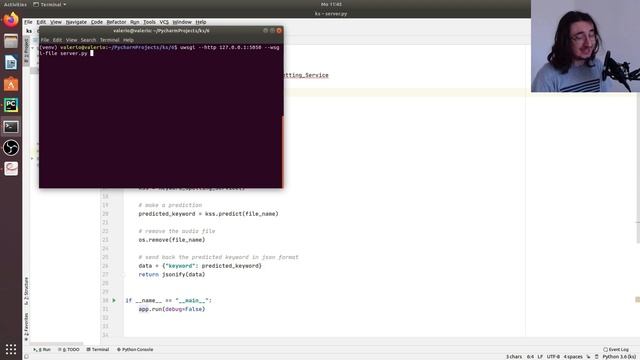Open PyCharm View menu
The height and width of the screenshot is (360, 640).
coord(56,22)
